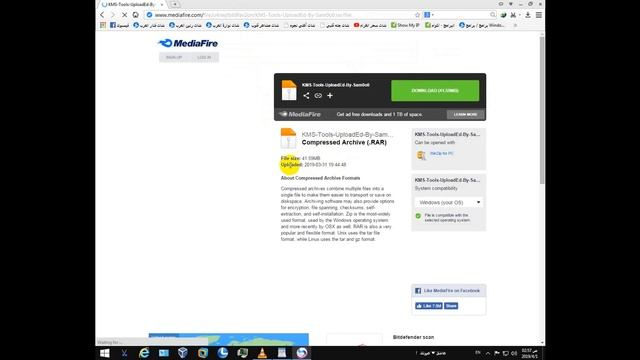The height and width of the screenshot is (360, 640).
Task: Click the Like MediaFire on Facebook link
Action: pos(451,291)
